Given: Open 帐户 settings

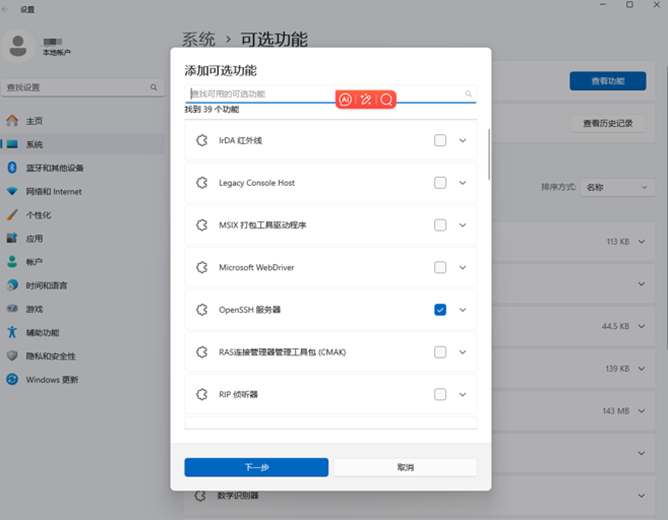Looking at the screenshot, I should [83, 262].
